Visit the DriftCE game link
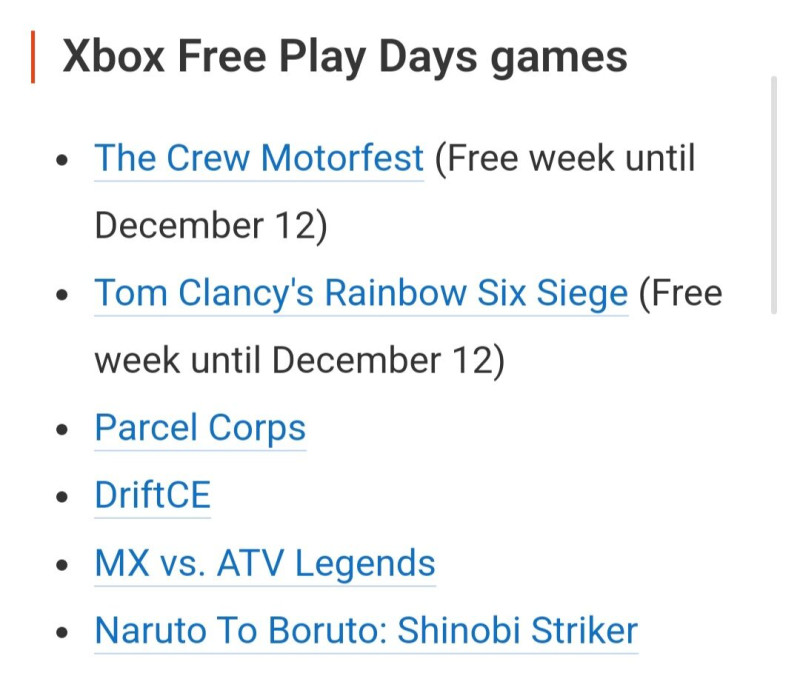This screenshot has width=800, height=696. [153, 496]
